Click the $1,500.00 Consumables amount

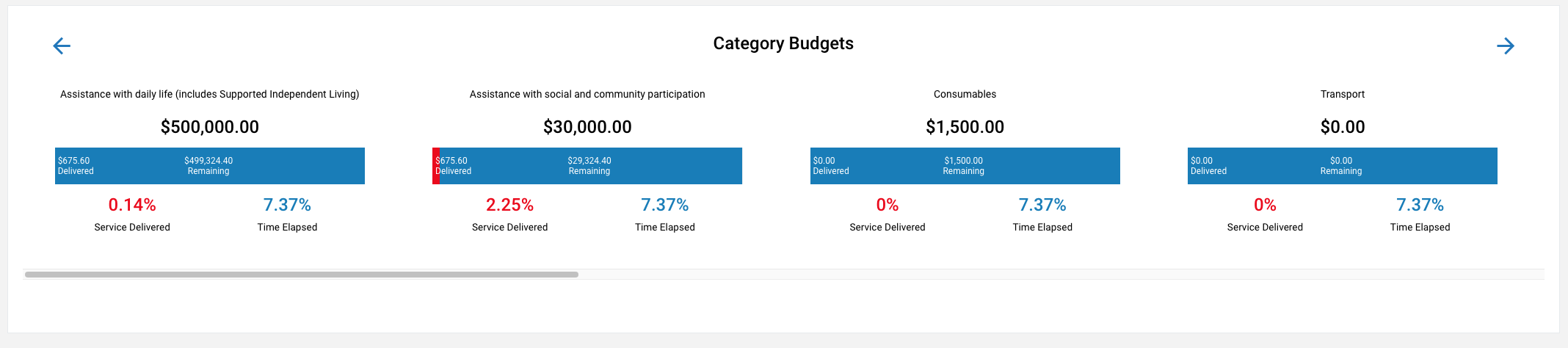point(965,127)
